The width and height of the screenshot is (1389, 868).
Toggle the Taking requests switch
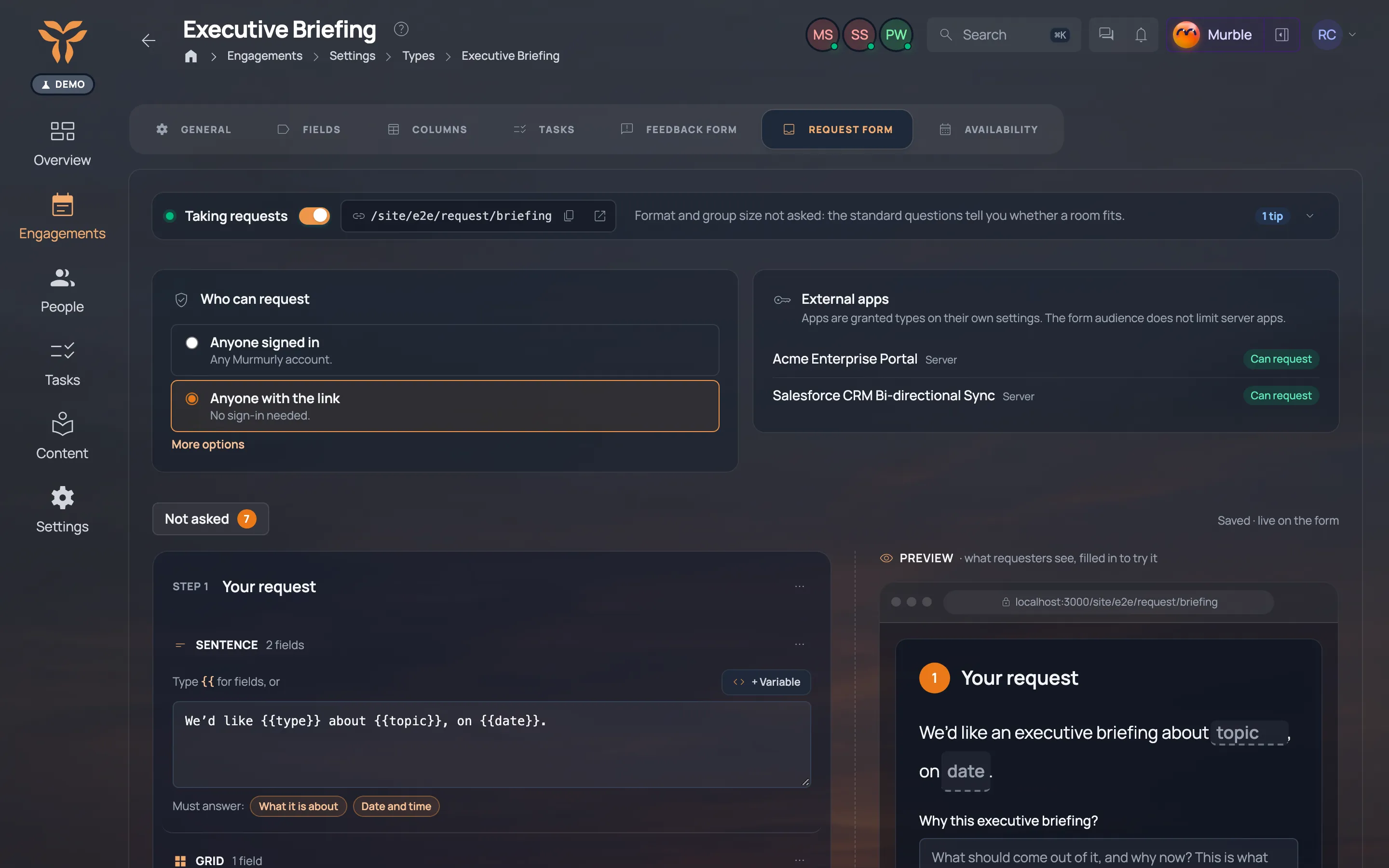tap(314, 216)
